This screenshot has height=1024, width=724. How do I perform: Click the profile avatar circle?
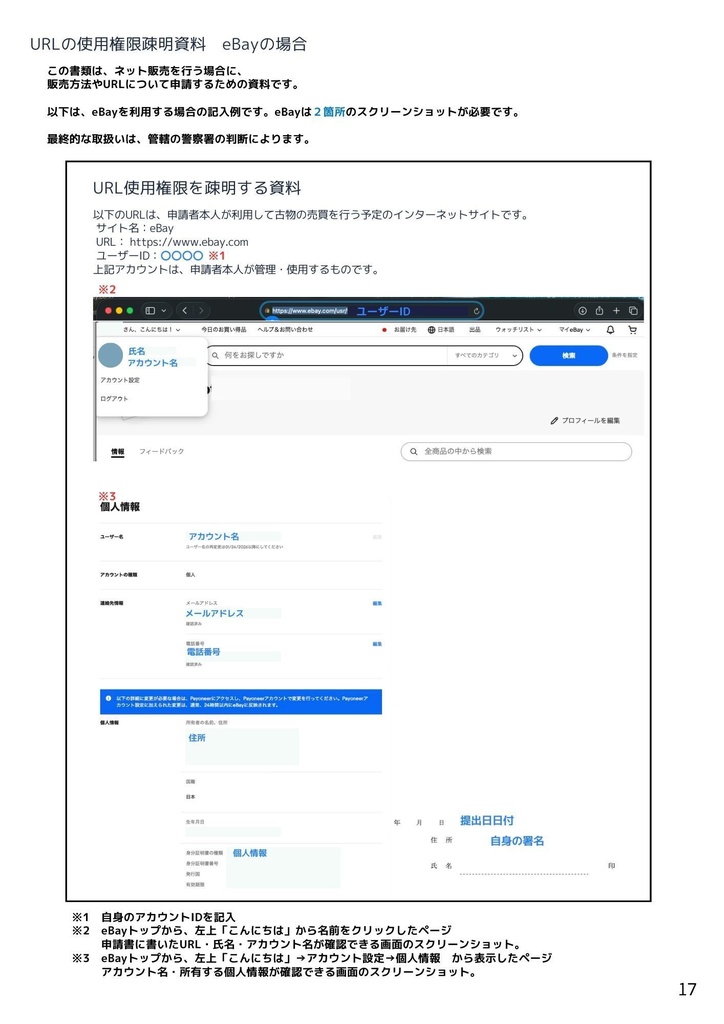[110, 356]
